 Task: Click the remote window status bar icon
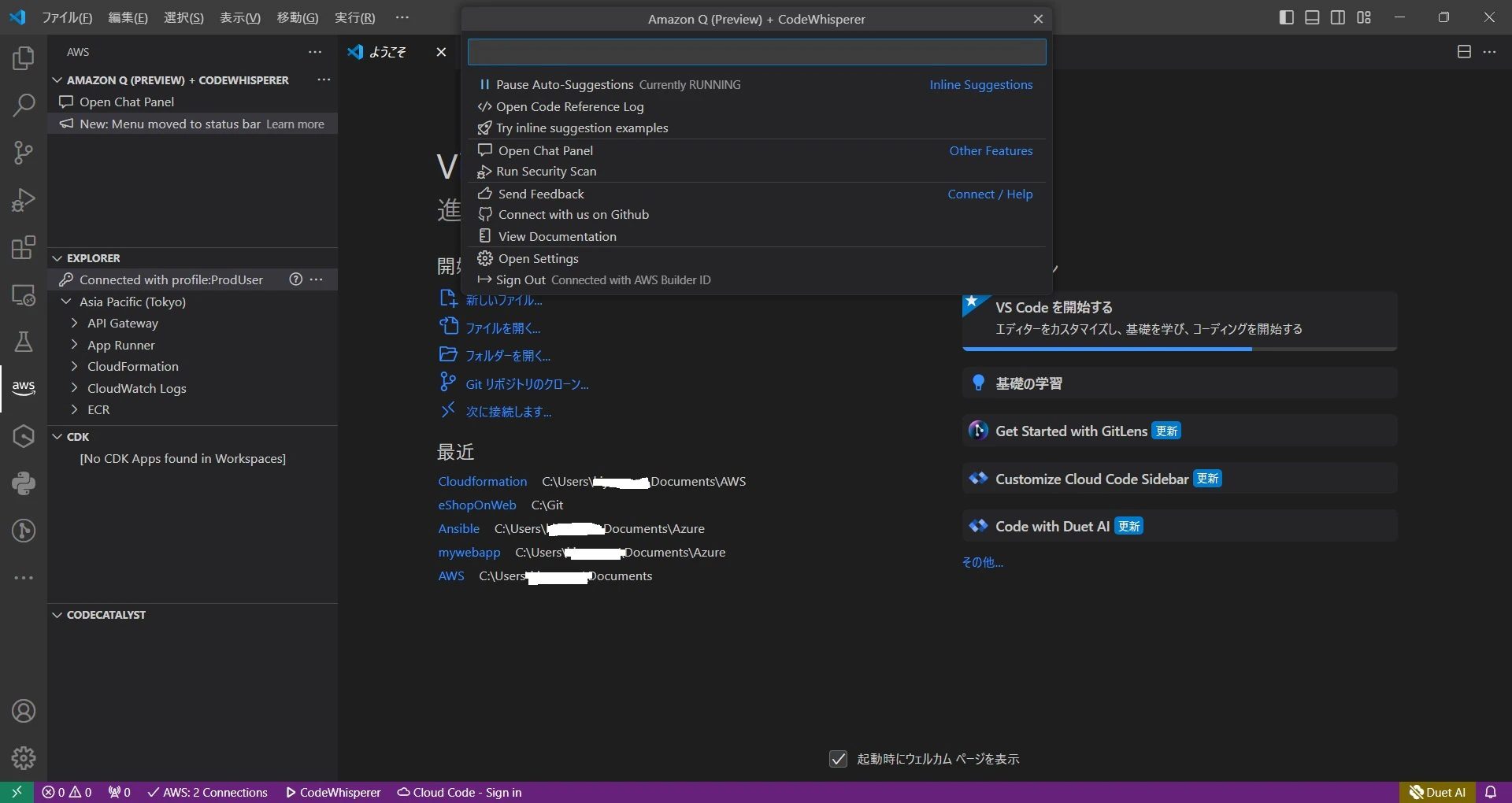pos(17,792)
